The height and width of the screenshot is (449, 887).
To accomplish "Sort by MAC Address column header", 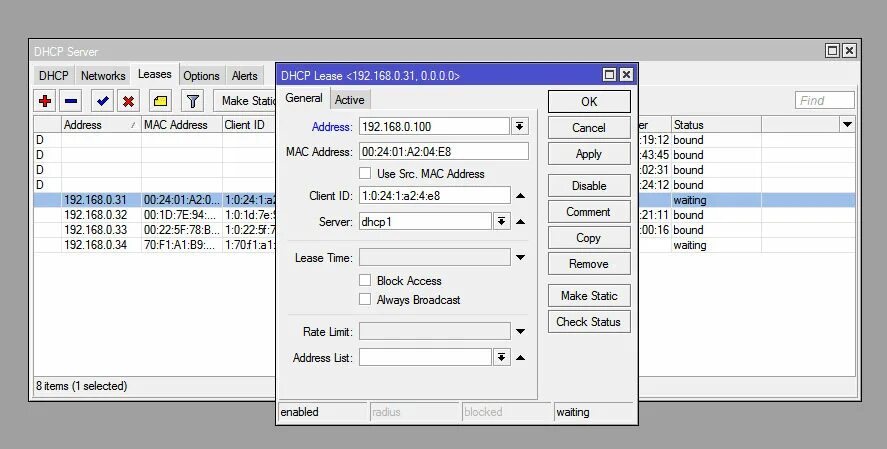I will pos(182,124).
